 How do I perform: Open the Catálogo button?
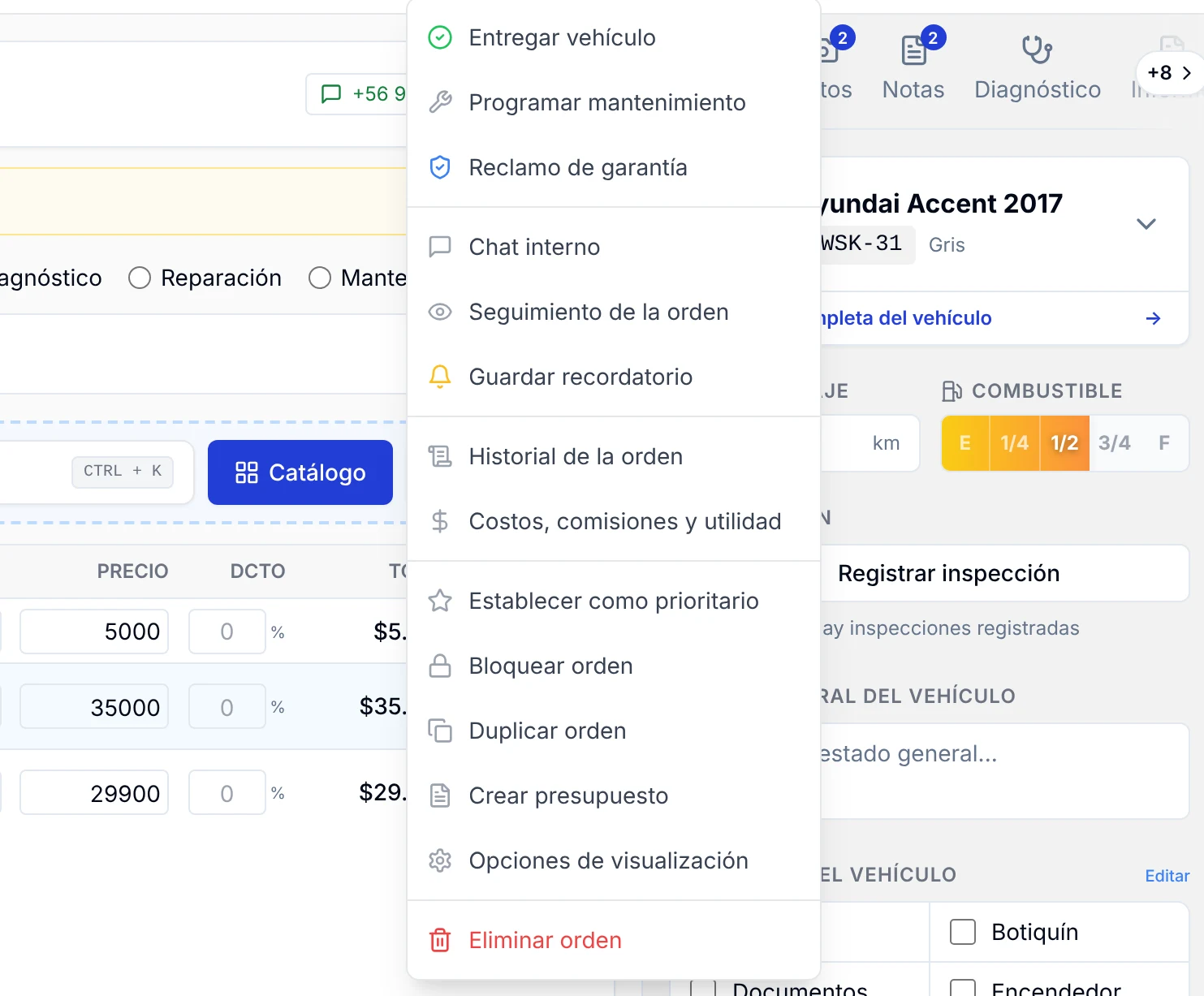[300, 472]
